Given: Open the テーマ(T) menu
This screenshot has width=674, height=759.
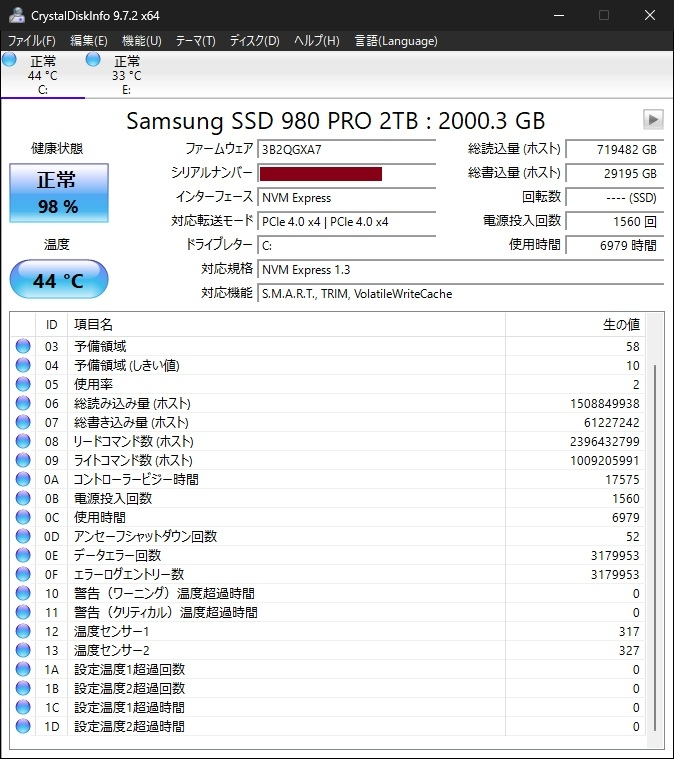Looking at the screenshot, I should coord(195,41).
